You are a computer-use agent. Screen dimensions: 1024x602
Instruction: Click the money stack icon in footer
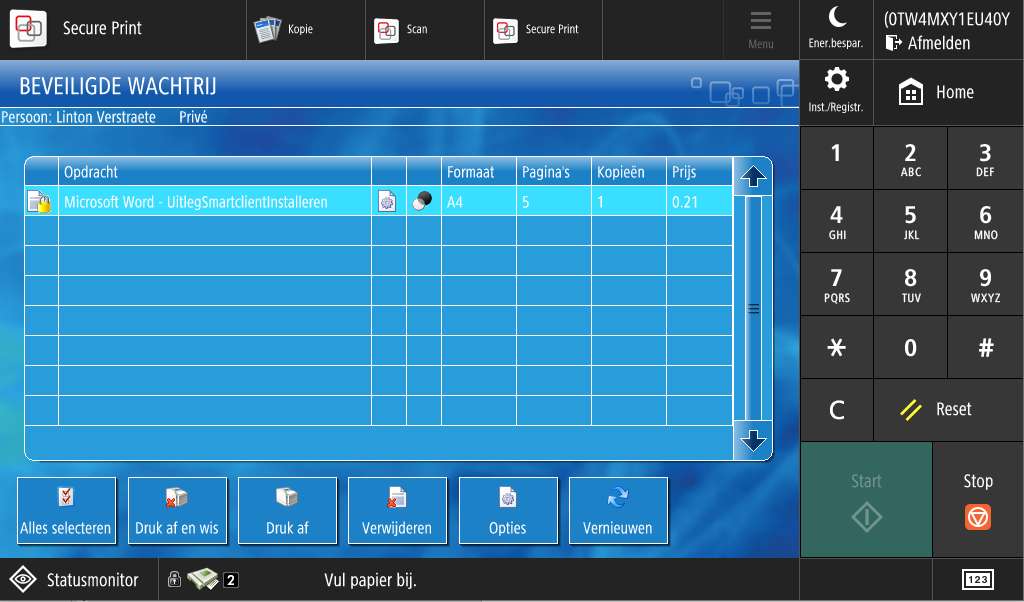[203, 578]
